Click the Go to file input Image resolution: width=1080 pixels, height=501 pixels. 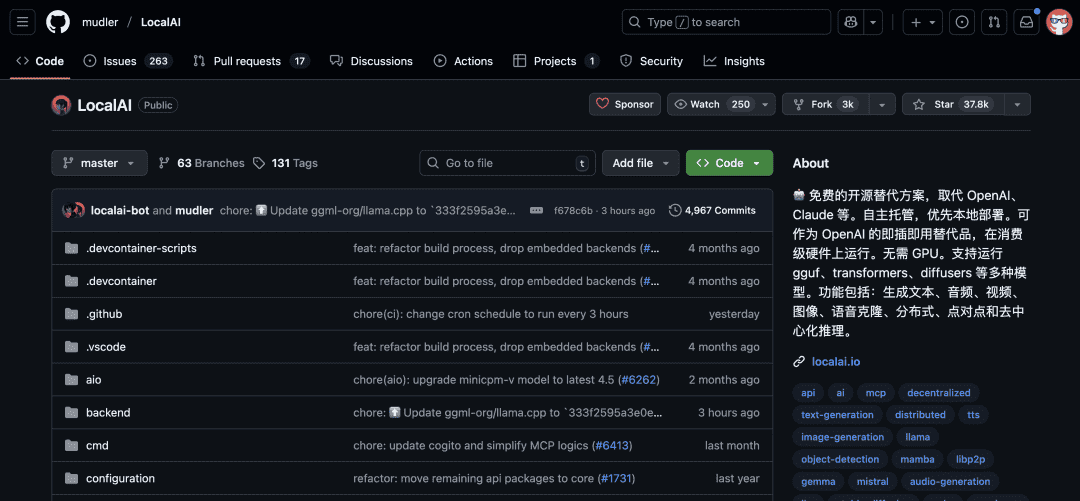(508, 163)
